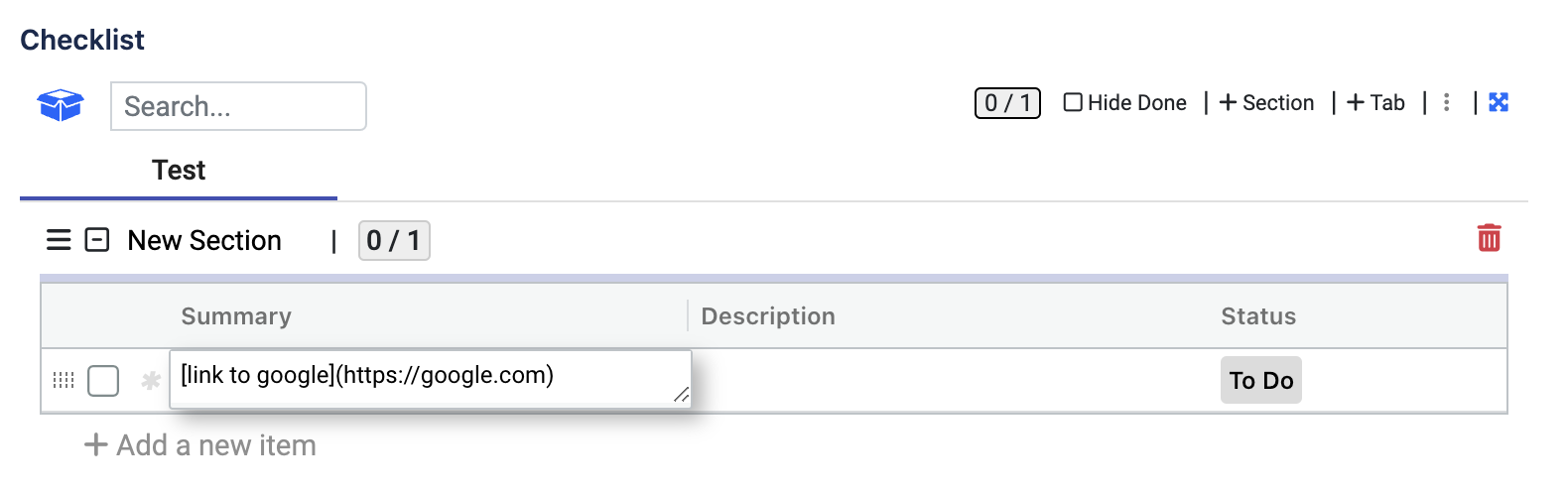Click the summary text editing box
The width and height of the screenshot is (1568, 494).
pyautogui.click(x=417, y=377)
